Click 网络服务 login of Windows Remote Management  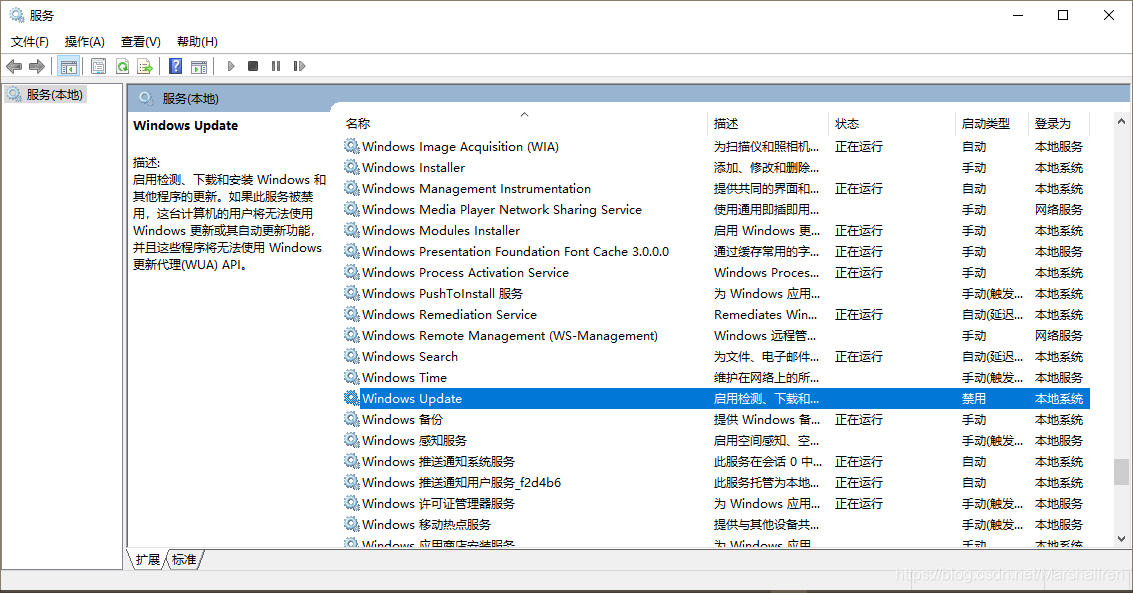(x=1059, y=336)
